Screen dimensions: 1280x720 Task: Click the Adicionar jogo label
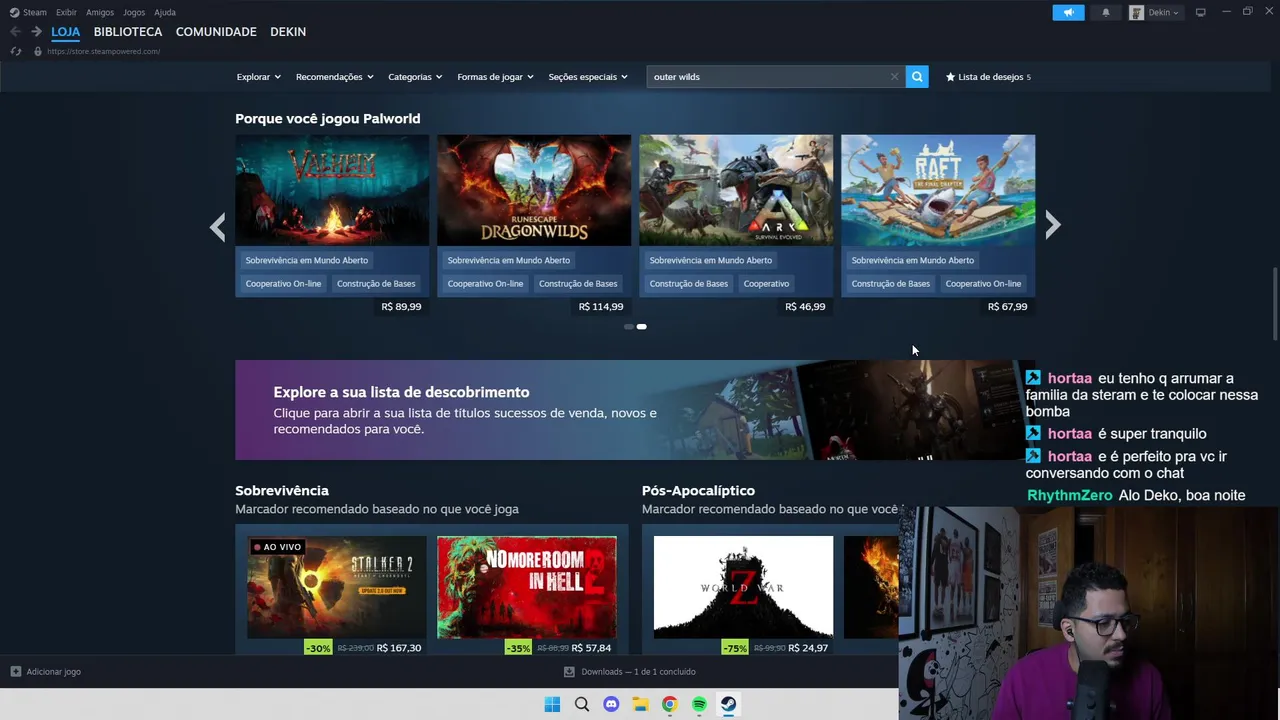pos(54,672)
